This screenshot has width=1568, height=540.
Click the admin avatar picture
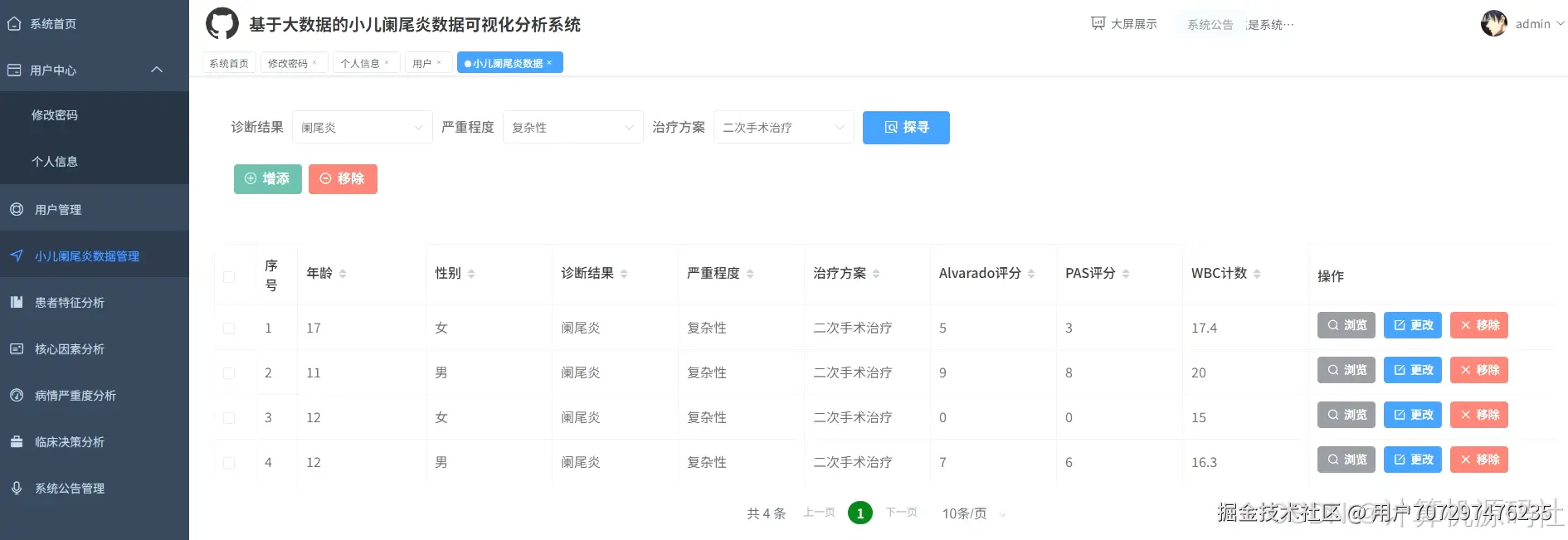click(x=1494, y=23)
